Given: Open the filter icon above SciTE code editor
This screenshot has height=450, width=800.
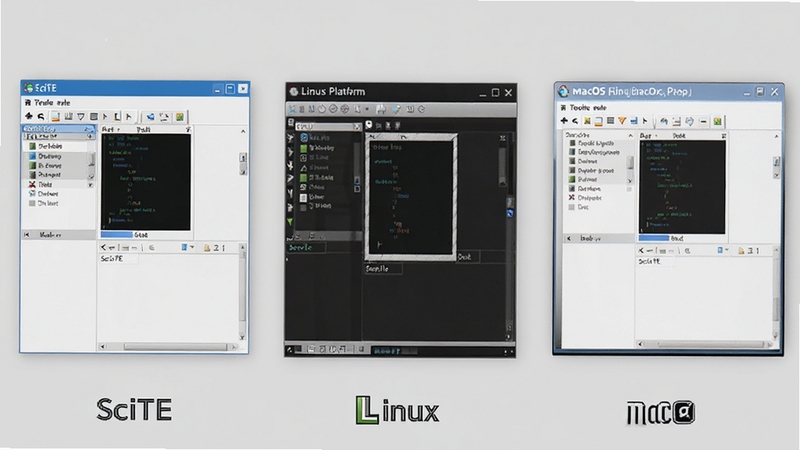Looking at the screenshot, I should (x=188, y=130).
